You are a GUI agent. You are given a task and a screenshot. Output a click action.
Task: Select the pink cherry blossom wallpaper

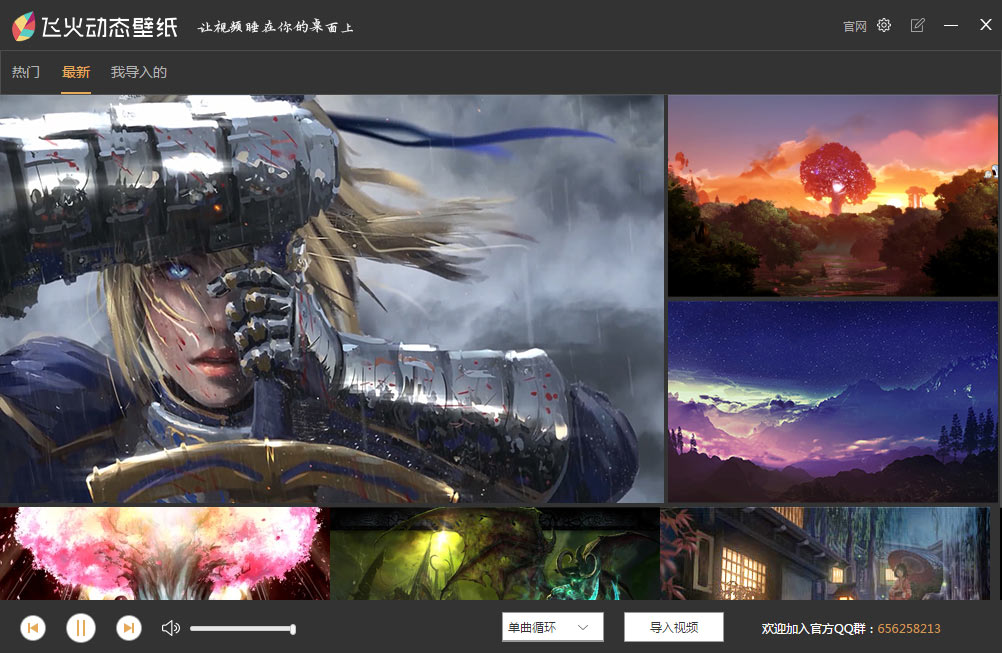(165, 553)
